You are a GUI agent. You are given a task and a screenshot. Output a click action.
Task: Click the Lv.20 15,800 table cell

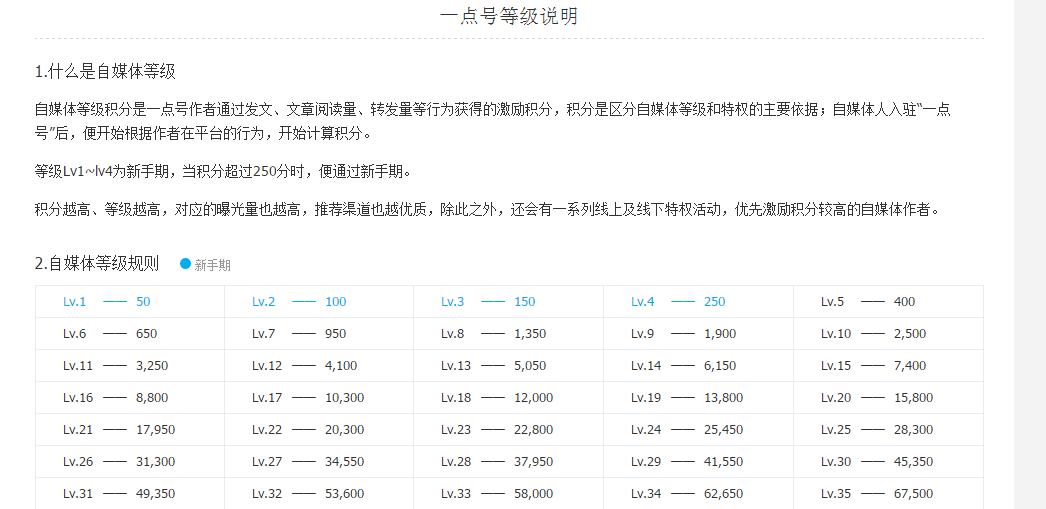tap(889, 398)
